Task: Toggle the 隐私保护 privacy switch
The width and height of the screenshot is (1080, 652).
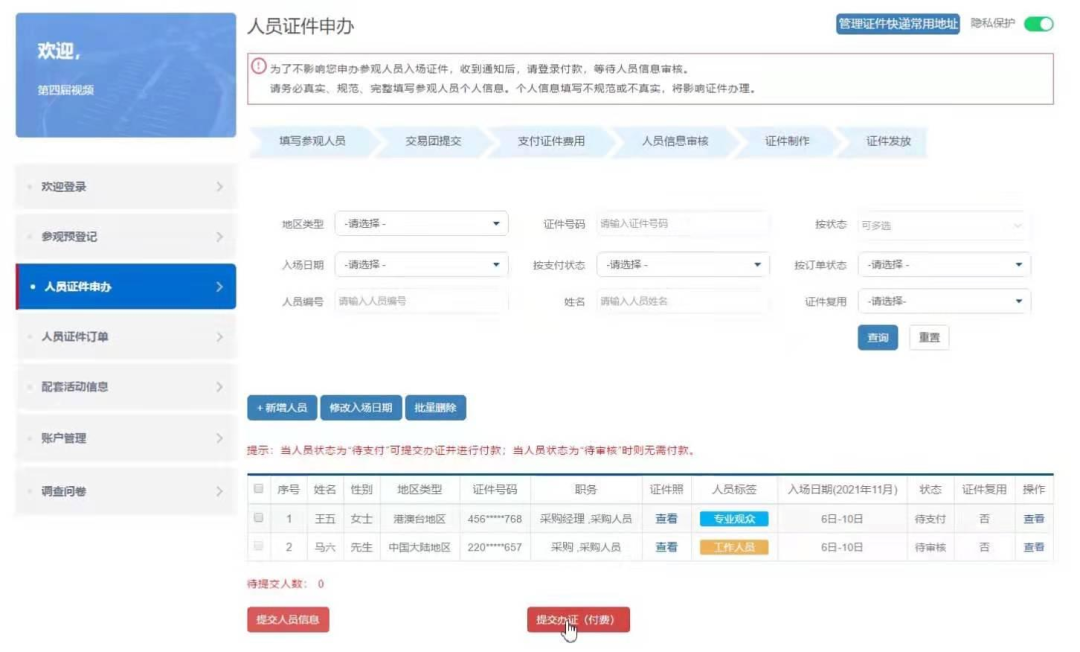Action: (1038, 24)
